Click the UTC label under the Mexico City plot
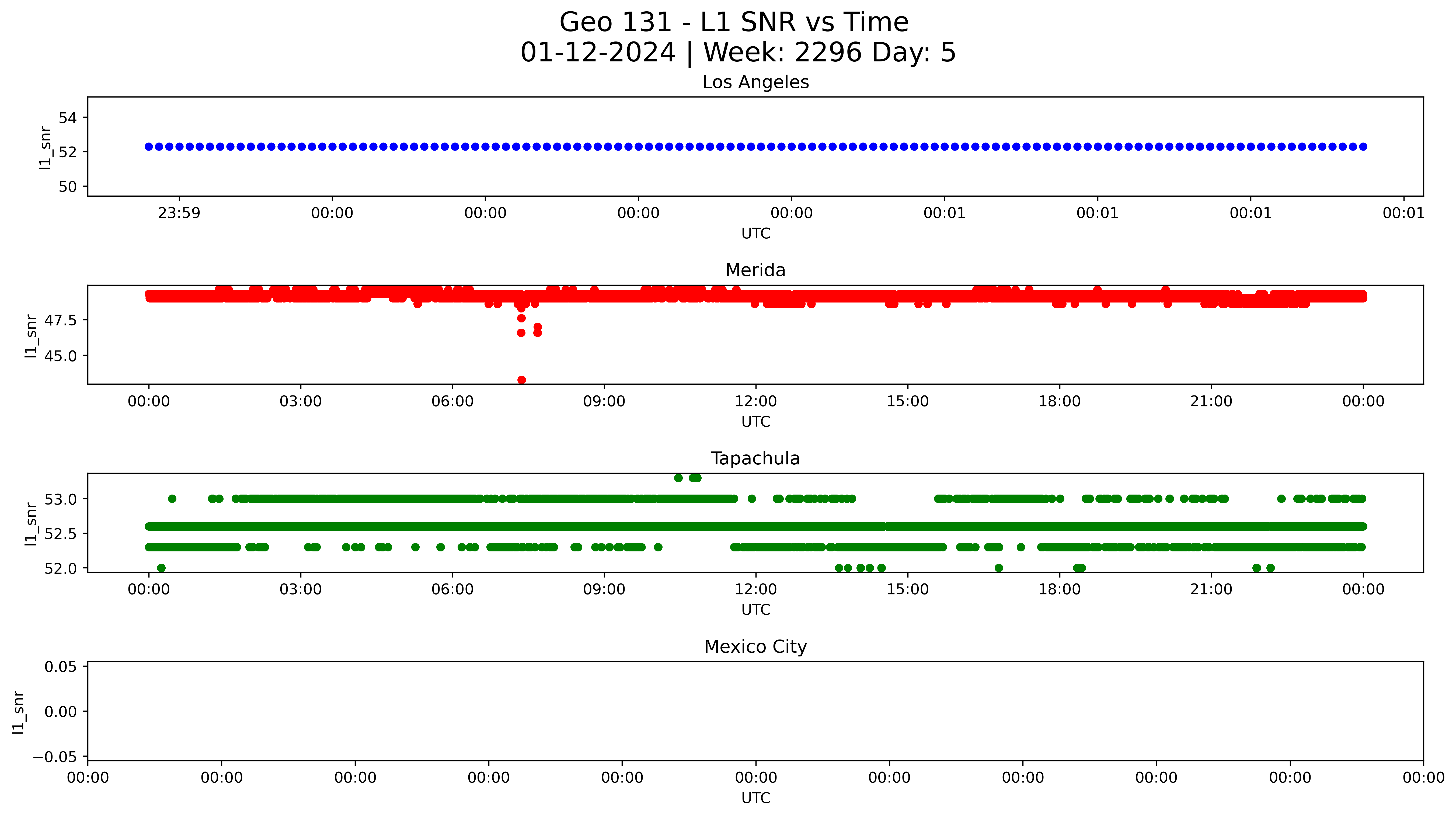This screenshot has height=817, width=1456. [x=756, y=798]
